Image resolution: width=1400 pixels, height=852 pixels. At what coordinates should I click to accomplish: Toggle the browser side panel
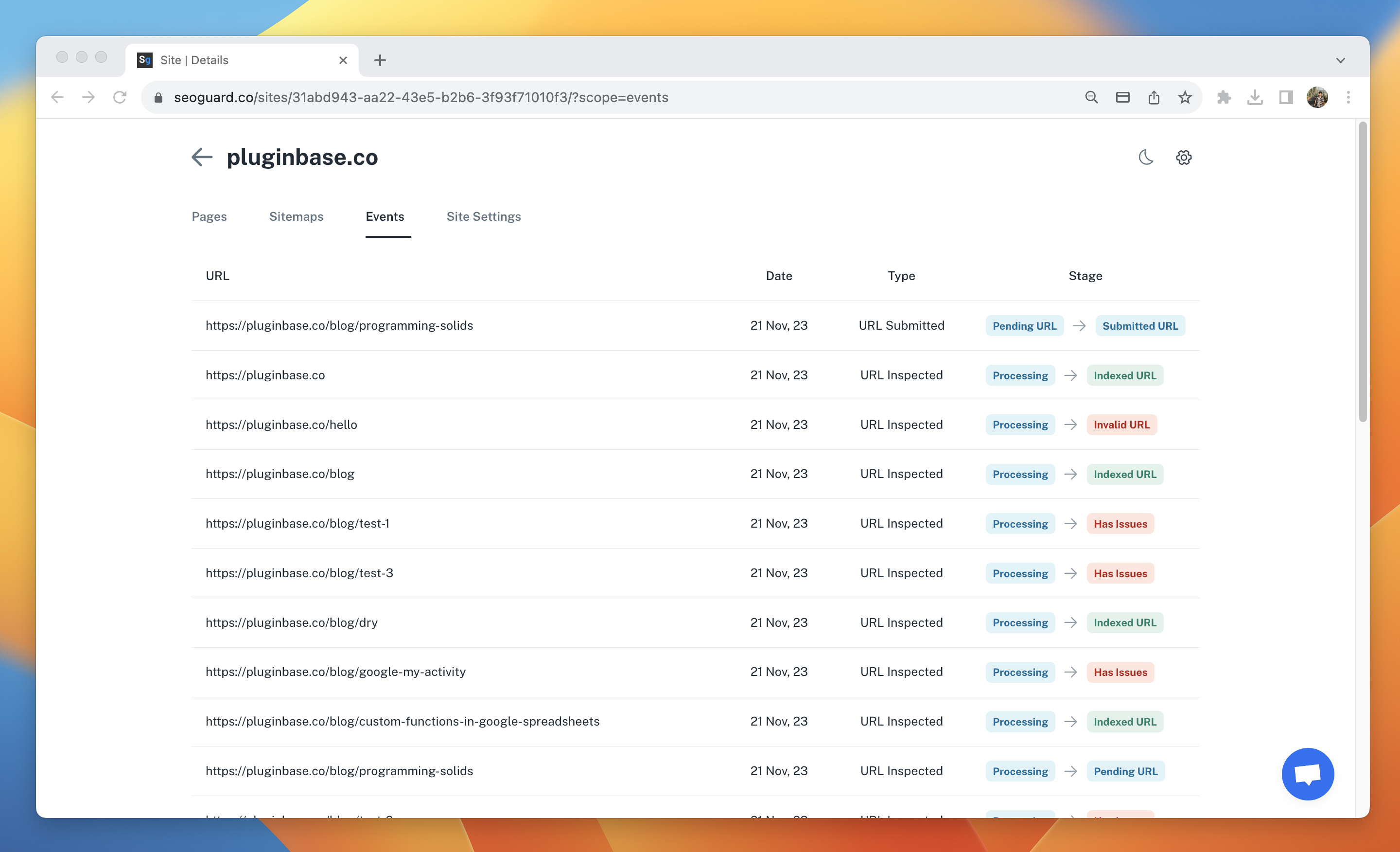(x=1286, y=98)
